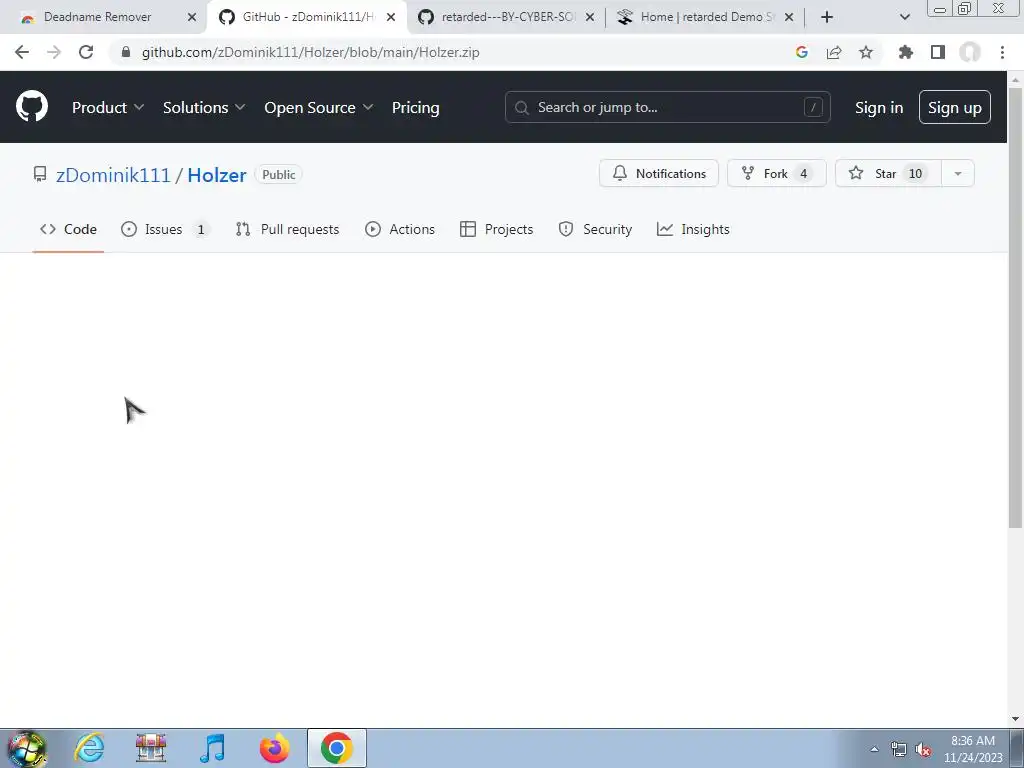1024x768 pixels.
Task: Toggle the browser side panel icon
Action: pos(938,52)
